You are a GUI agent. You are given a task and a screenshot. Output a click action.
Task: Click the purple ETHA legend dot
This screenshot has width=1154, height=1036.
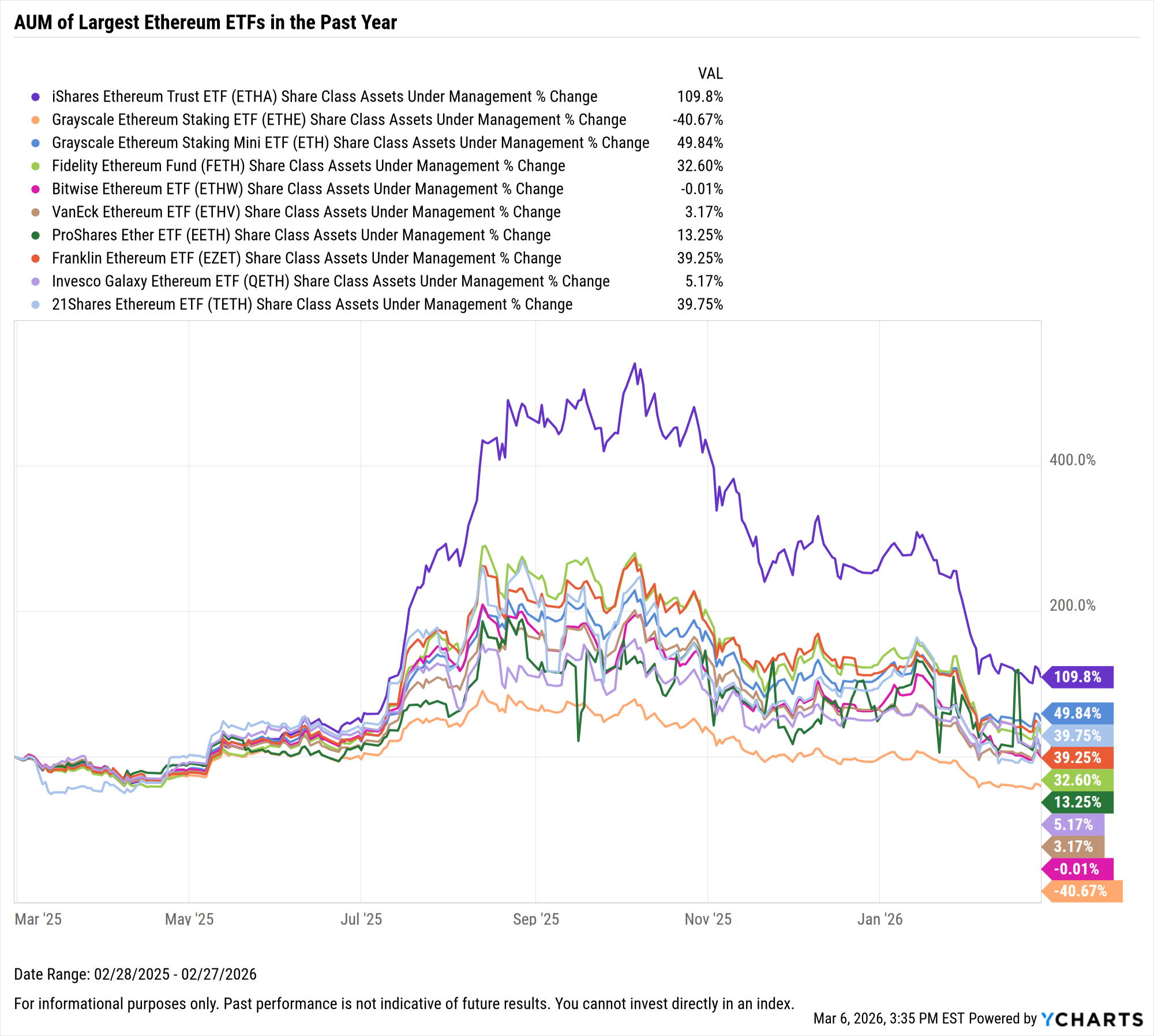[x=36, y=97]
